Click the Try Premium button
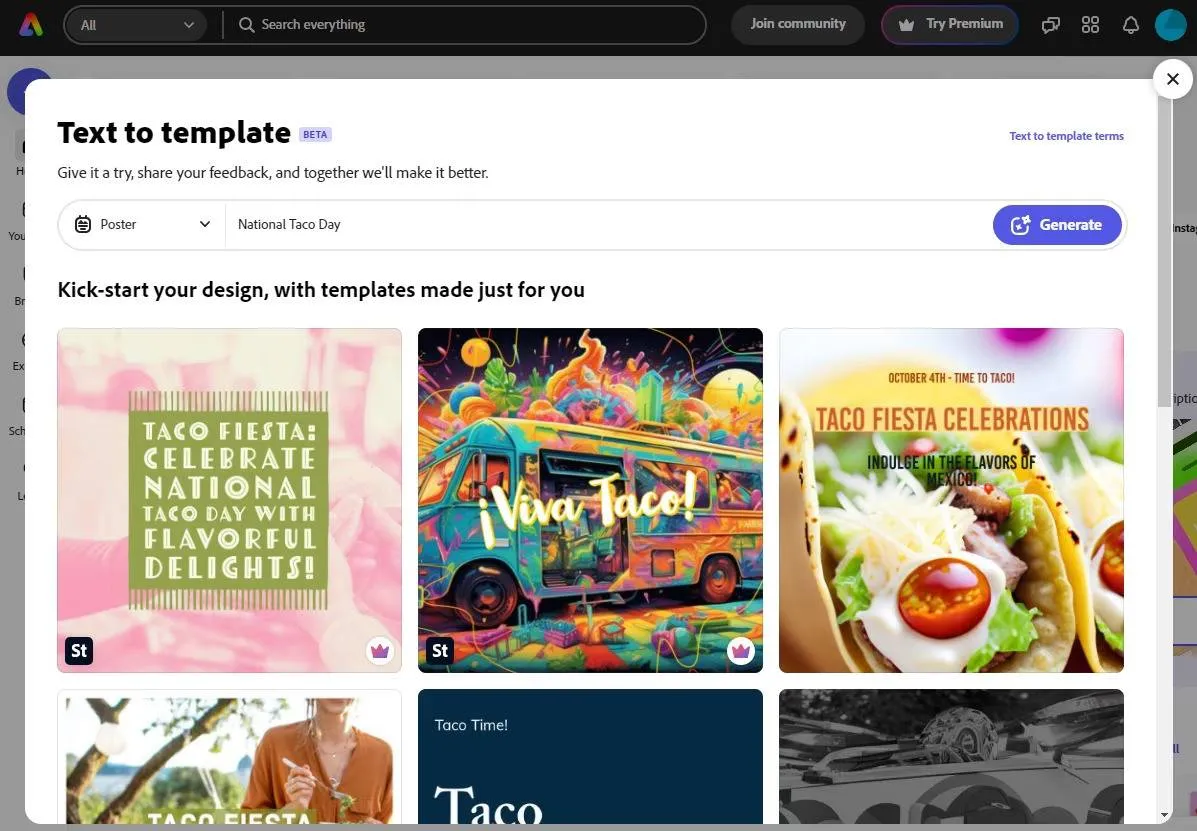The height and width of the screenshot is (831, 1197). [950, 25]
